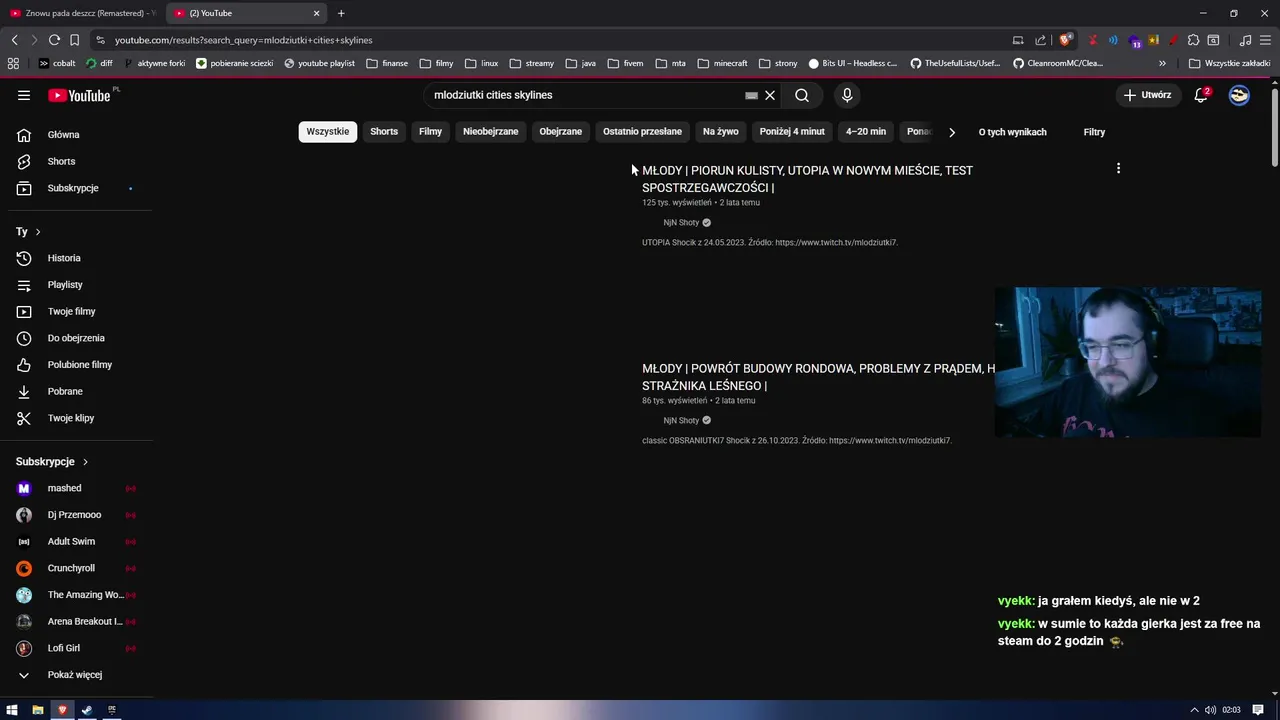Expand the hidden bookmarks overflow chevron
This screenshot has width=1280, height=720.
click(1162, 63)
